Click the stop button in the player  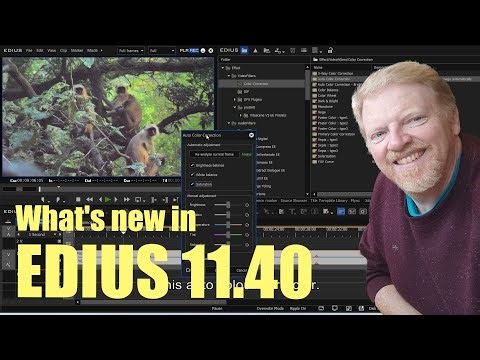(78, 200)
